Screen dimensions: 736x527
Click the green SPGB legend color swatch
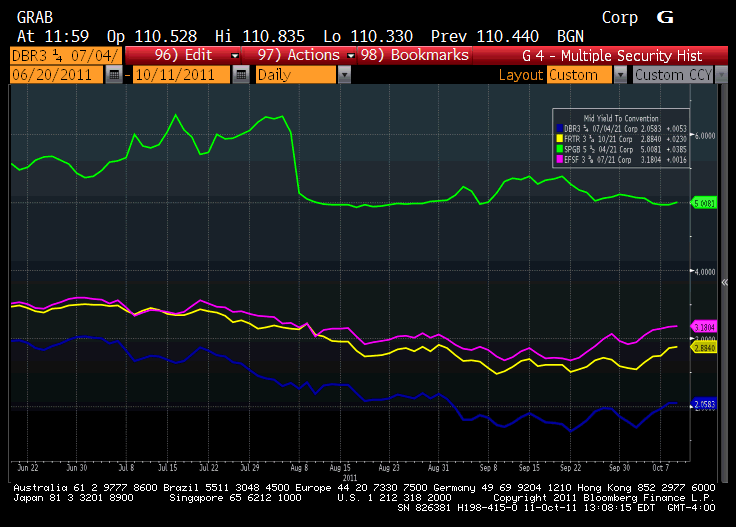click(560, 149)
